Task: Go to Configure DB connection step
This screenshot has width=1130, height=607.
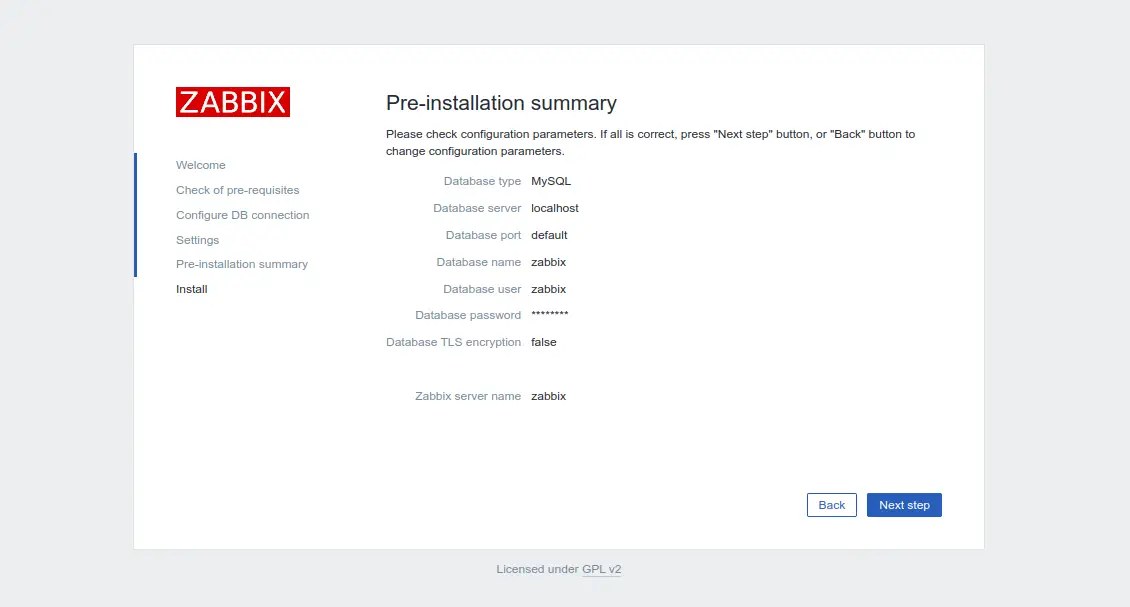Action: point(242,215)
